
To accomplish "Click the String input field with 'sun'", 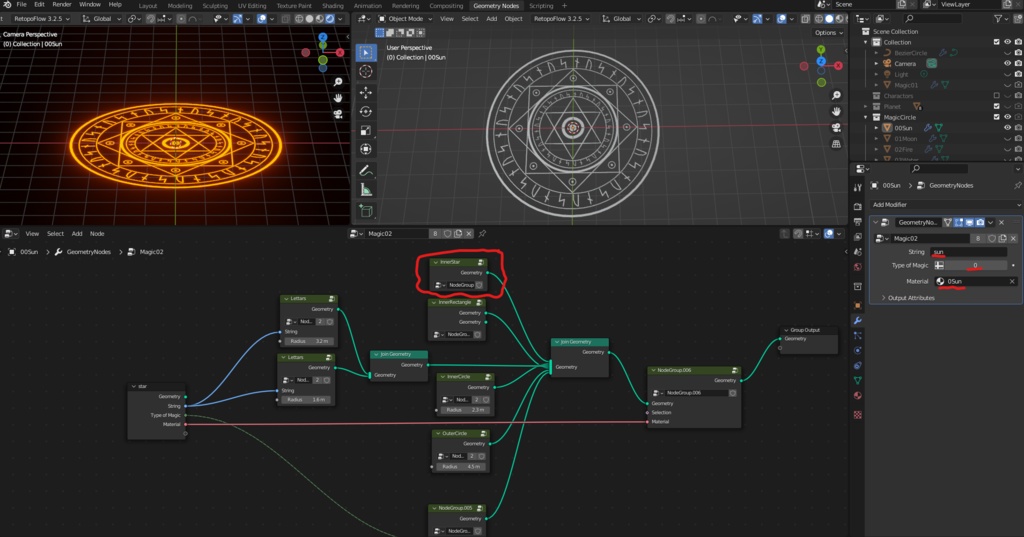I will coord(968,251).
